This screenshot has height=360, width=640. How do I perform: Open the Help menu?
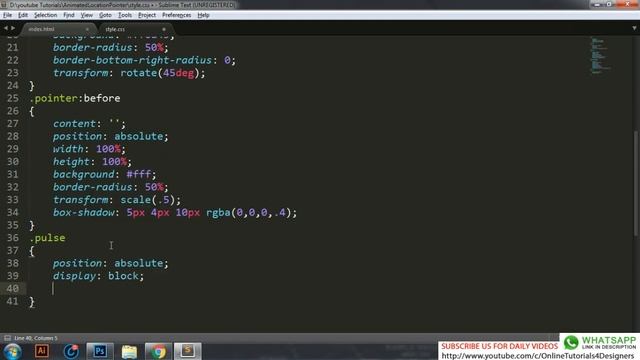203,15
